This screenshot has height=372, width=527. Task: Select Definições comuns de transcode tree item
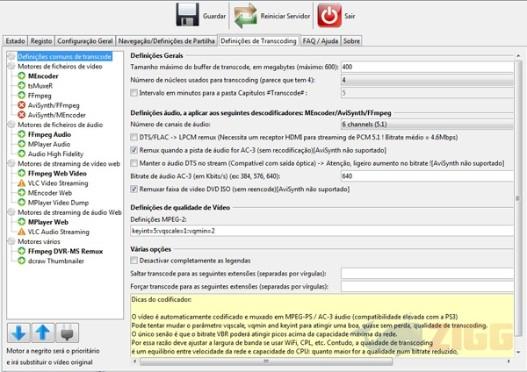tap(65, 56)
